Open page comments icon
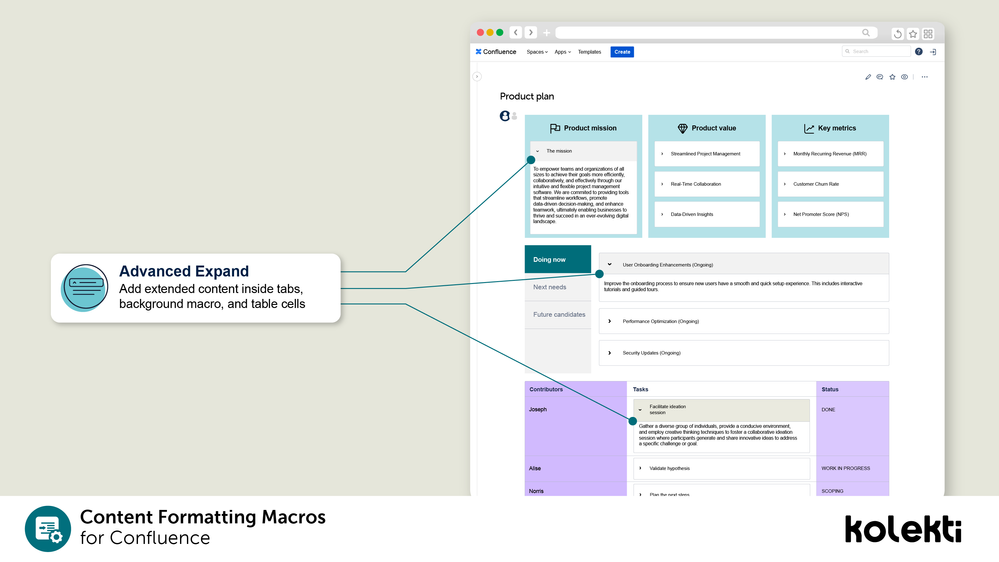This screenshot has width=999, height=562. [x=880, y=77]
